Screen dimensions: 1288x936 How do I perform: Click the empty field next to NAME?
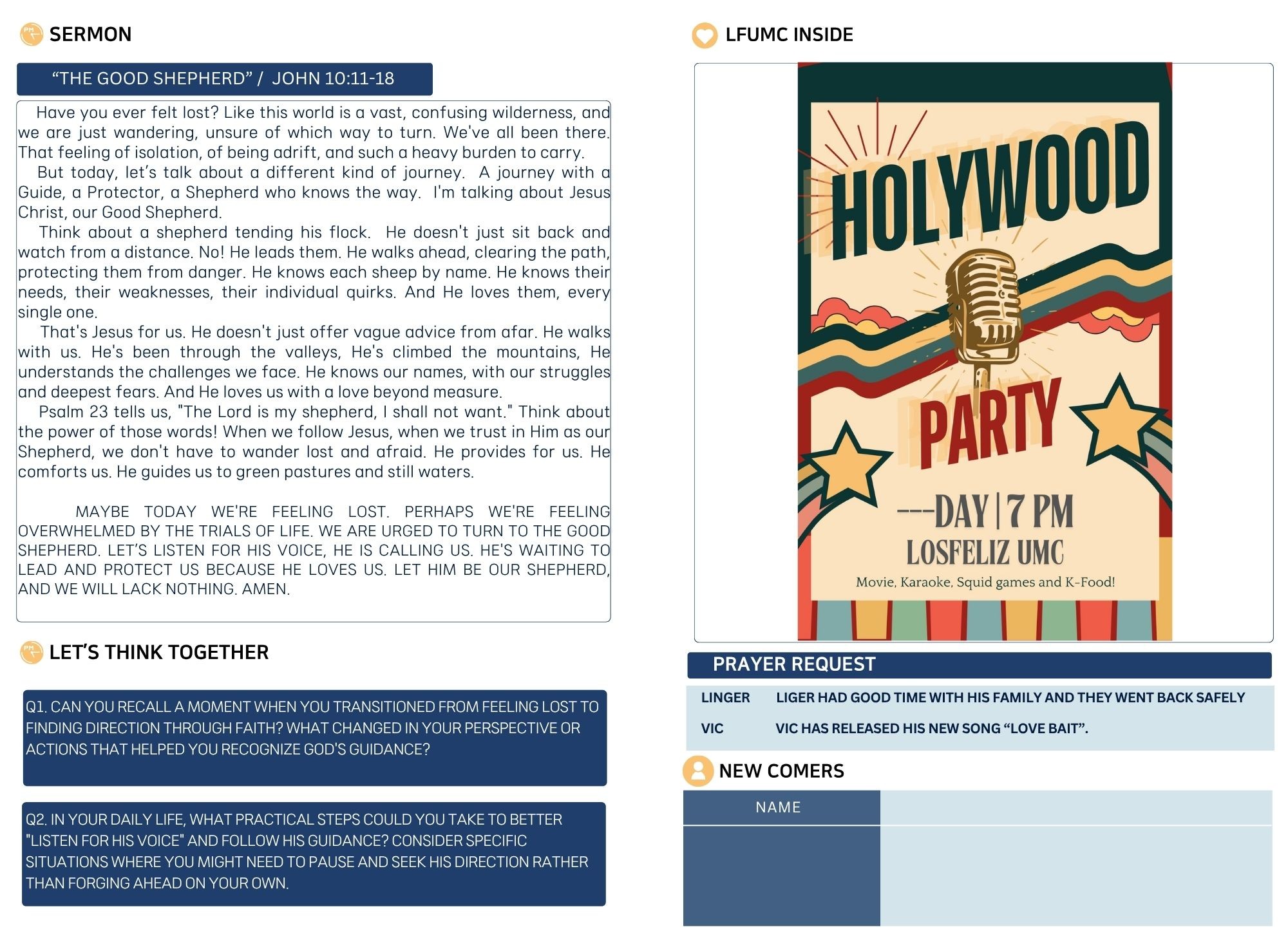[x=1076, y=807]
